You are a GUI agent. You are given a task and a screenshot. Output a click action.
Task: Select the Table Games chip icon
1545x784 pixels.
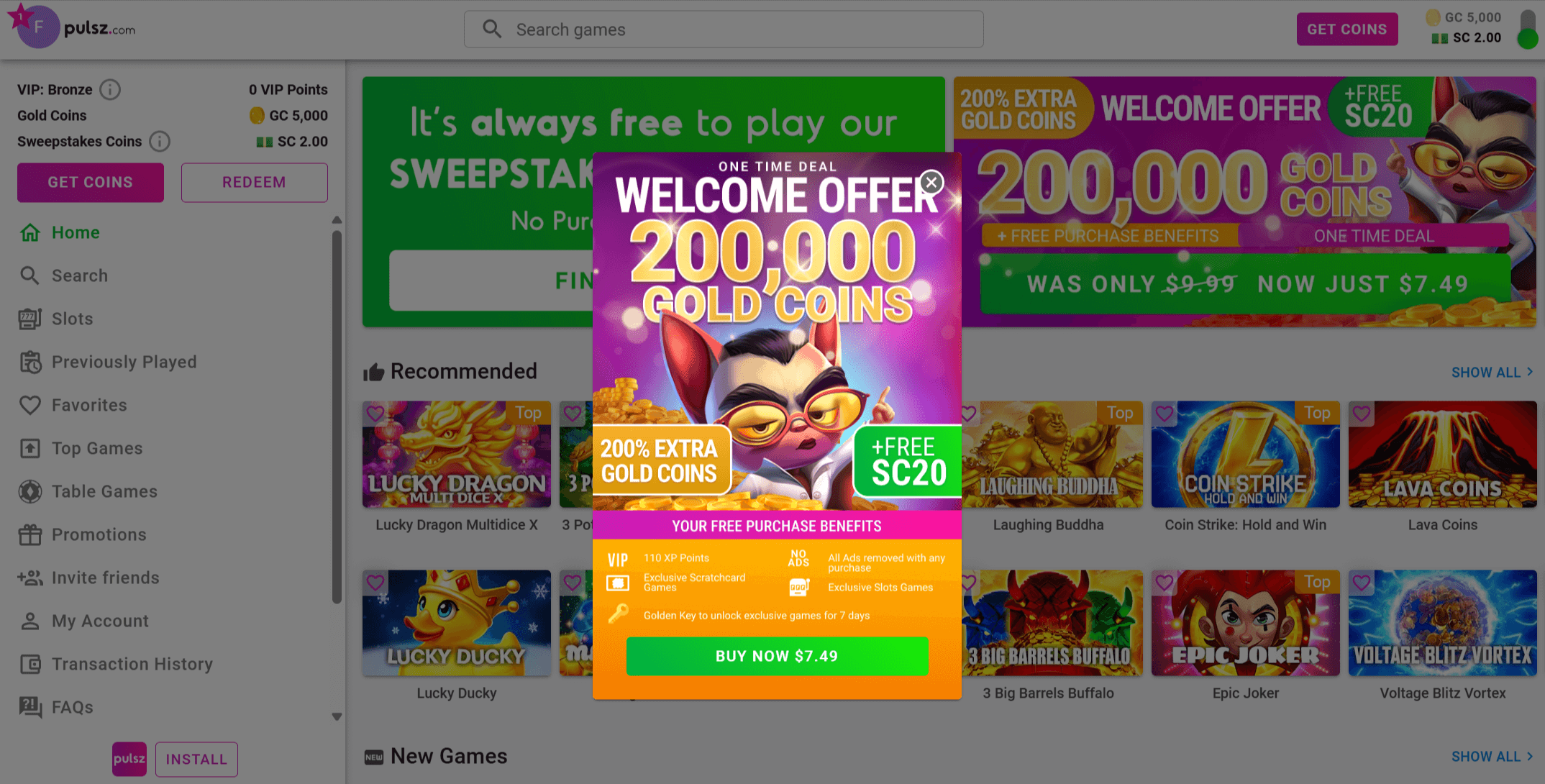[x=30, y=491]
